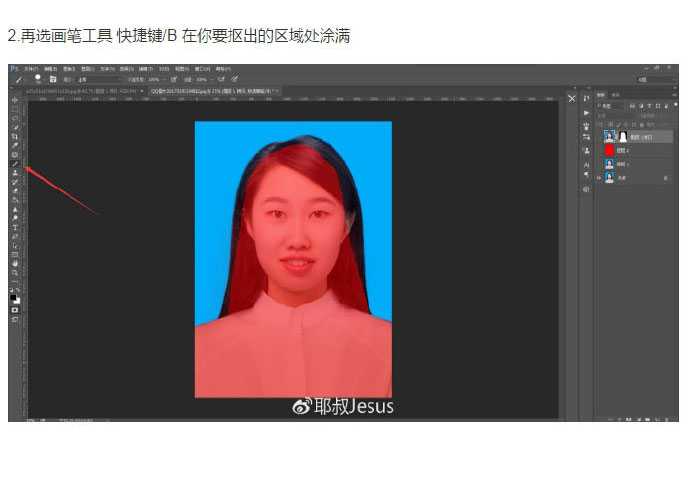Select the top layer's image thumbnail

coord(609,136)
